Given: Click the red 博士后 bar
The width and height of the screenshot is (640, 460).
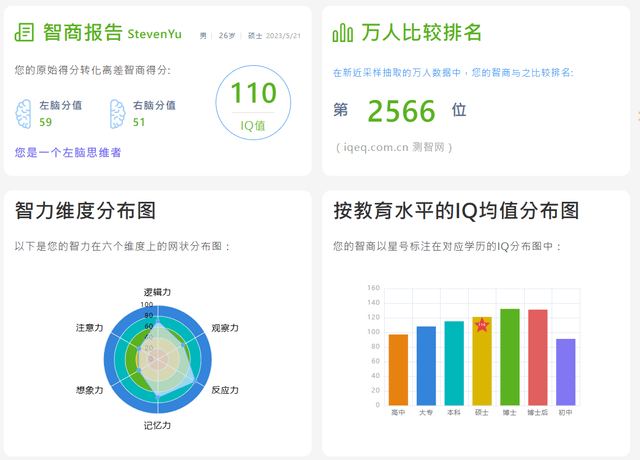Looking at the screenshot, I should click(x=538, y=358).
